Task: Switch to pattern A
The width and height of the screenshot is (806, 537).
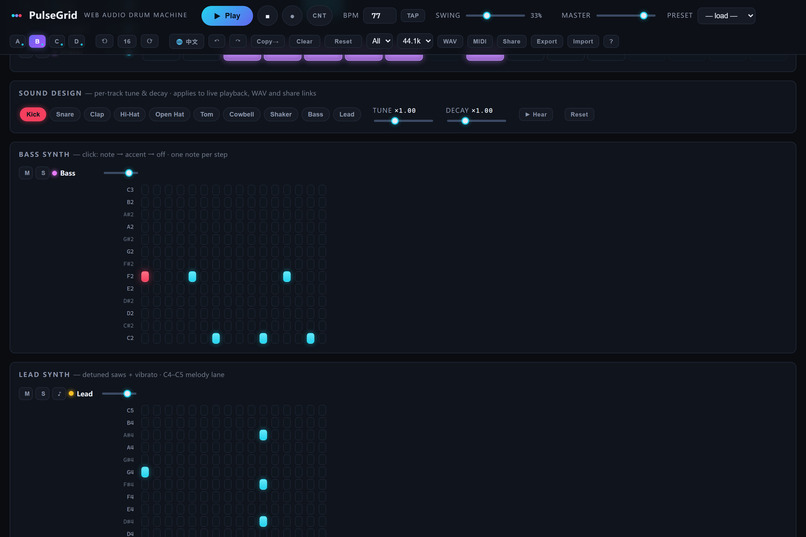Action: 18,42
